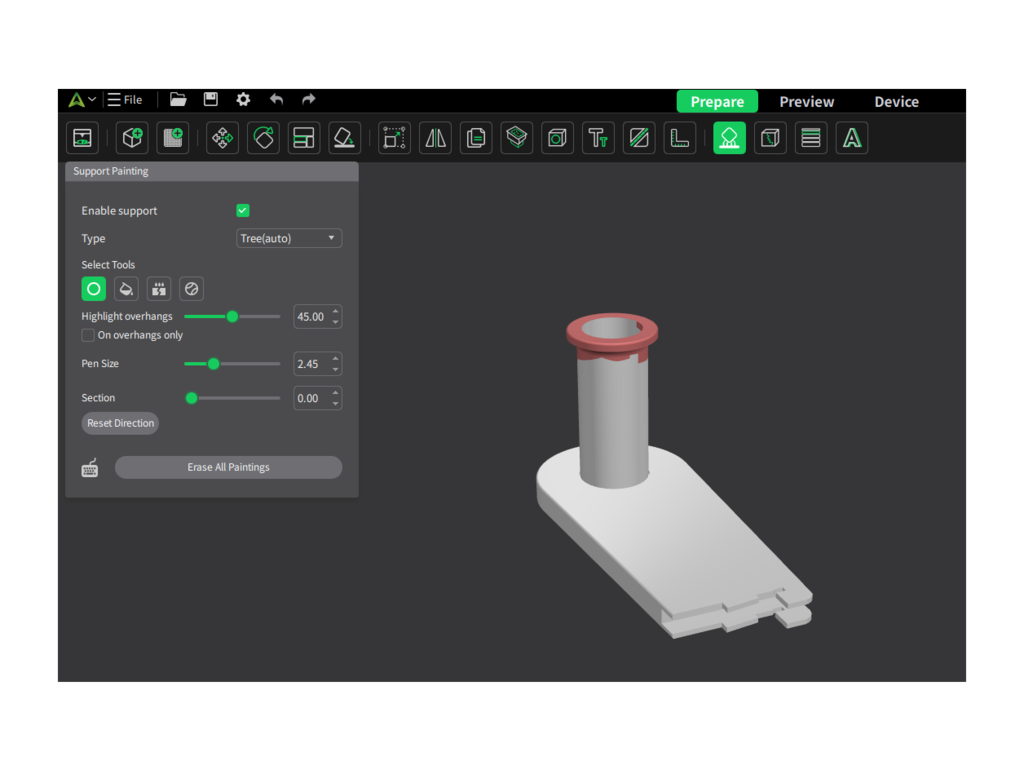Viewport: 1024px width, 770px height.
Task: Select the Measure ruler tool
Action: point(680,138)
